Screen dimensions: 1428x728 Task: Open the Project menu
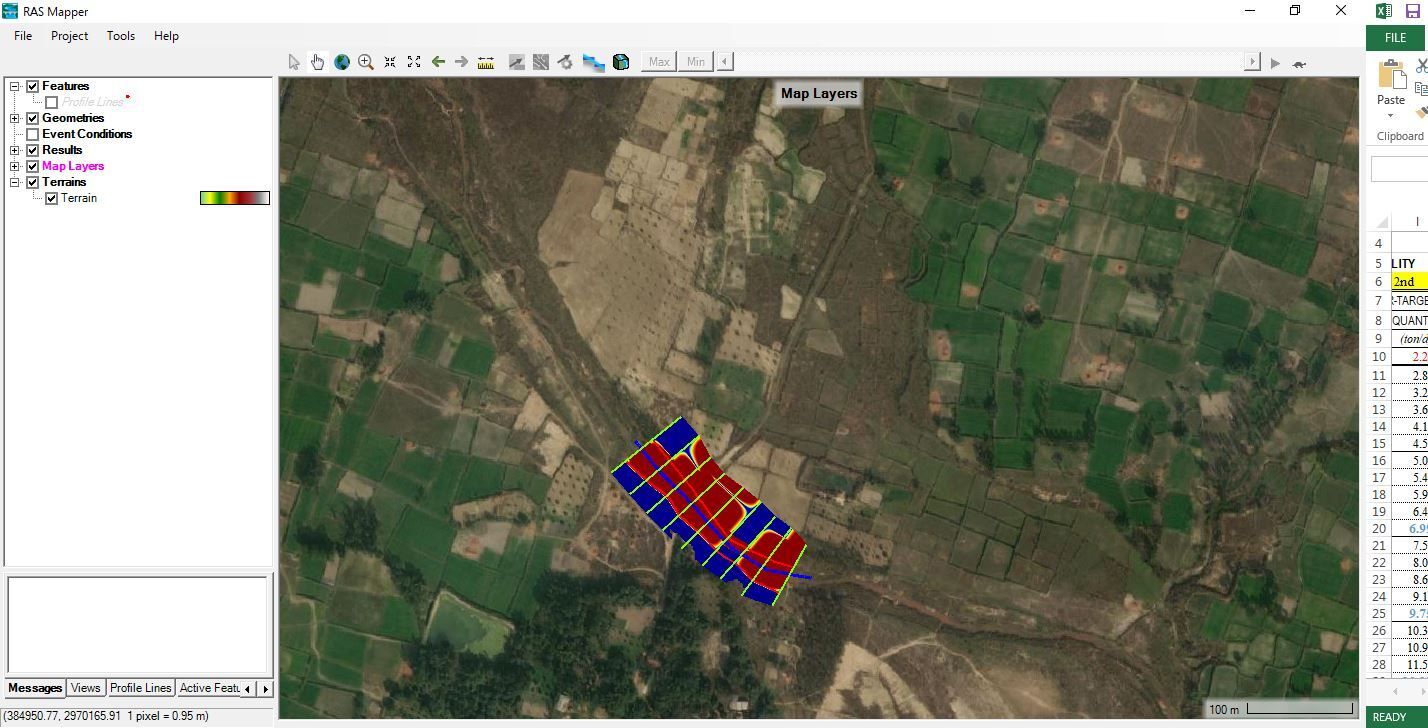[70, 36]
